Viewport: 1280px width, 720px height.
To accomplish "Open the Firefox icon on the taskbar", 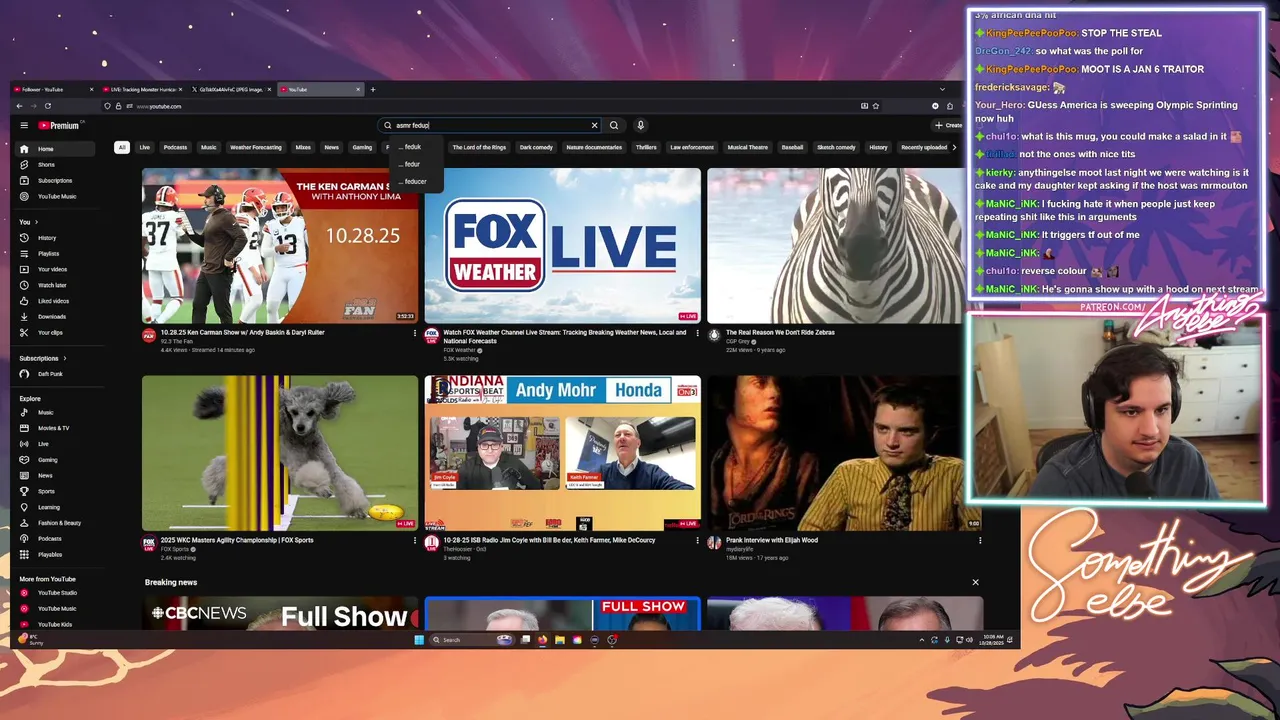I will 543,640.
